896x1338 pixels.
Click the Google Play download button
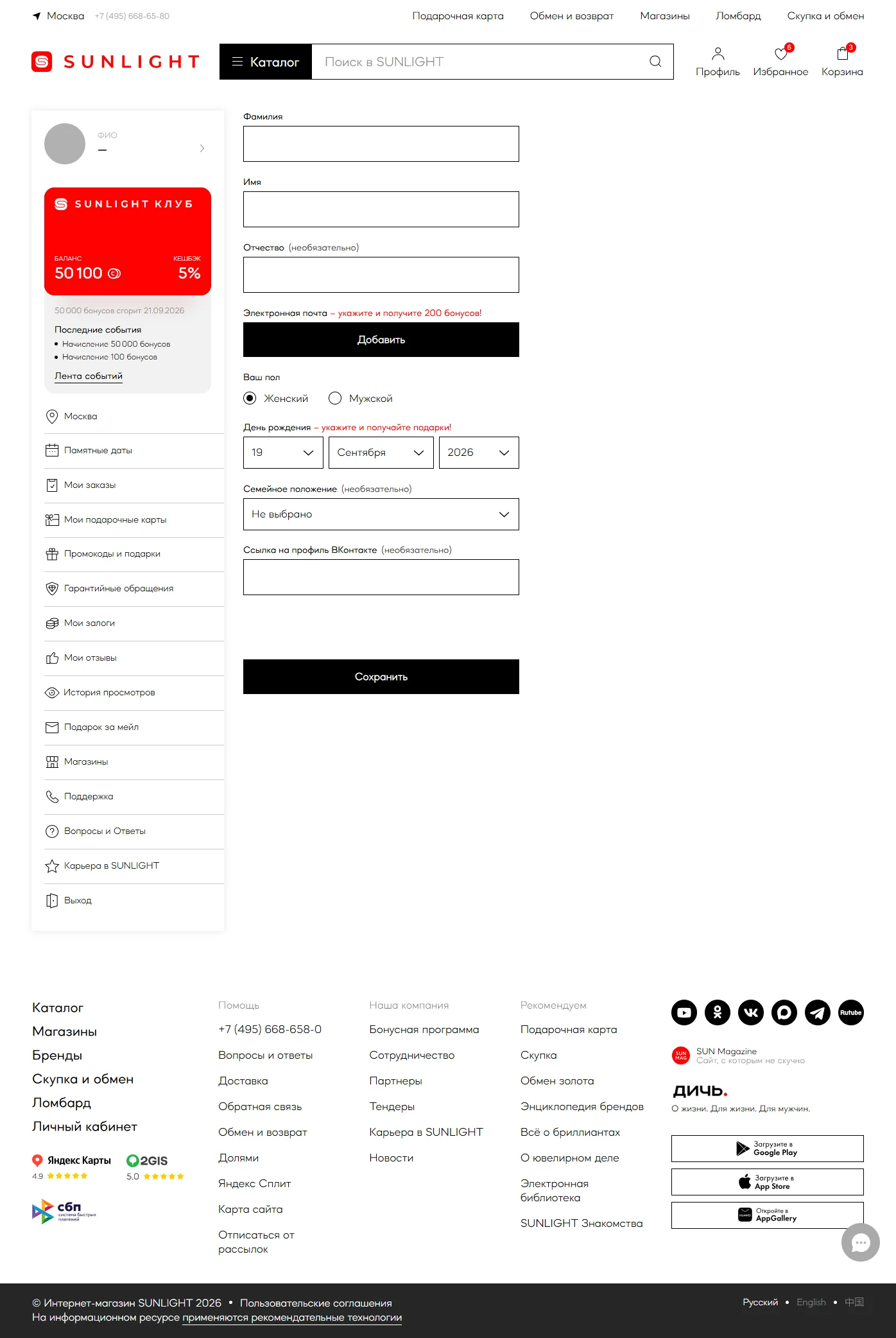tap(768, 1149)
